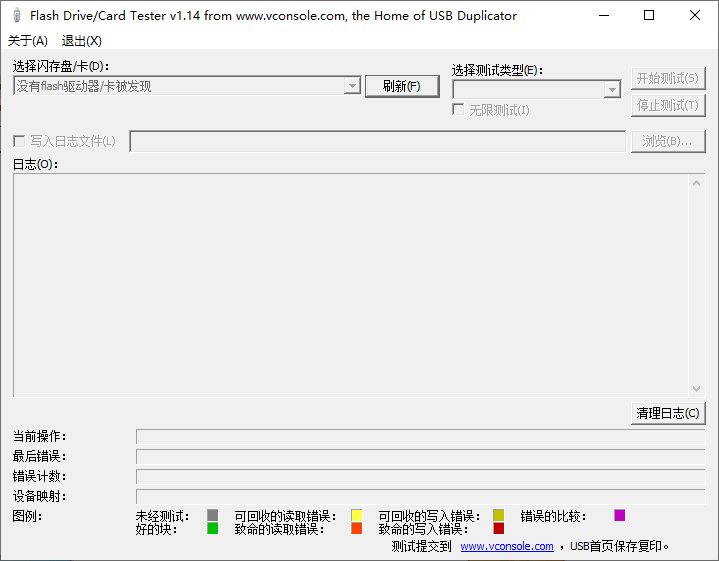Click the olive 可回收的写入错误 legend swatch
719x561 pixels.
click(x=498, y=515)
